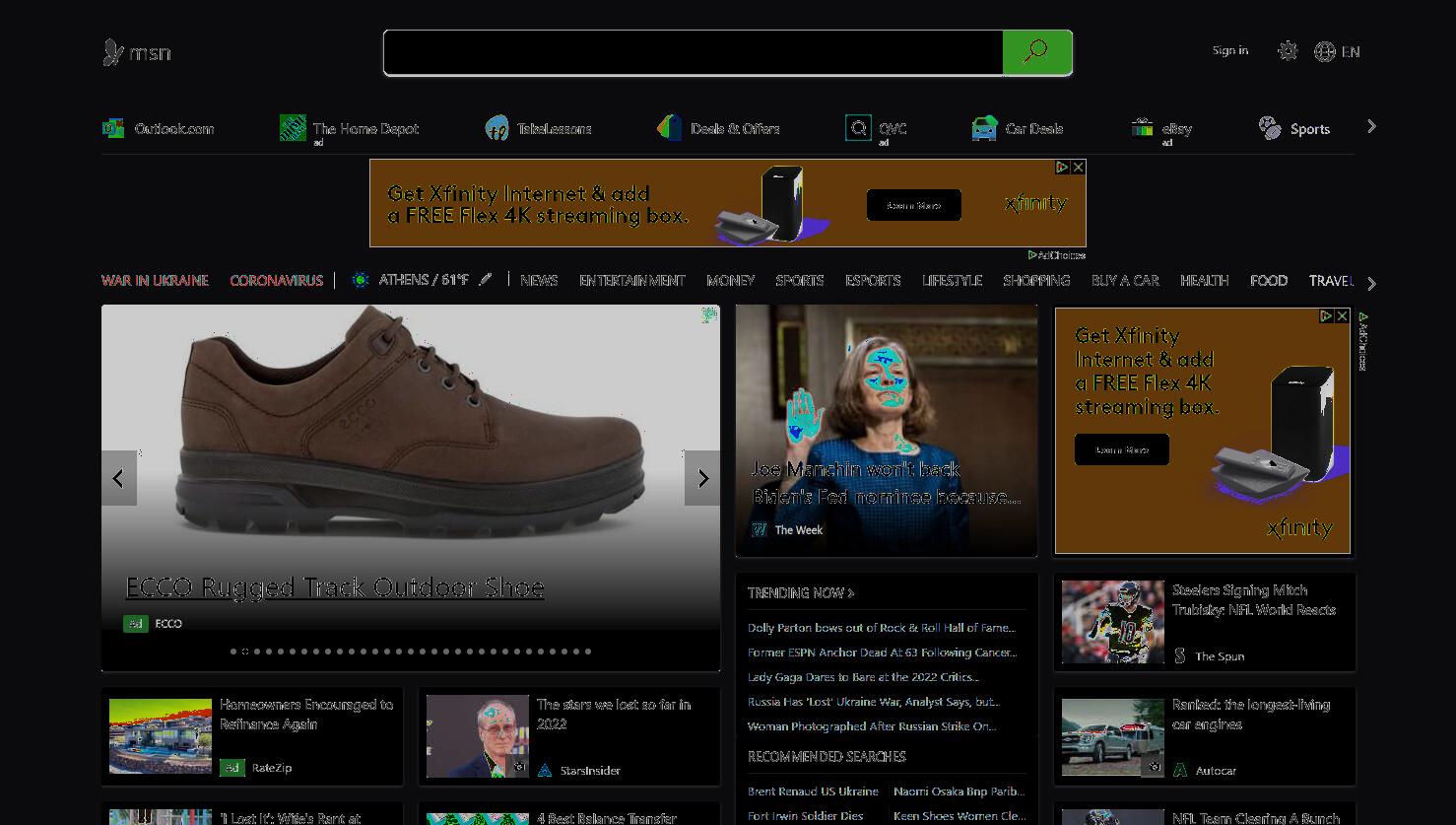Image resolution: width=1456 pixels, height=825 pixels.
Task: Open the Esports tab
Action: point(873,280)
